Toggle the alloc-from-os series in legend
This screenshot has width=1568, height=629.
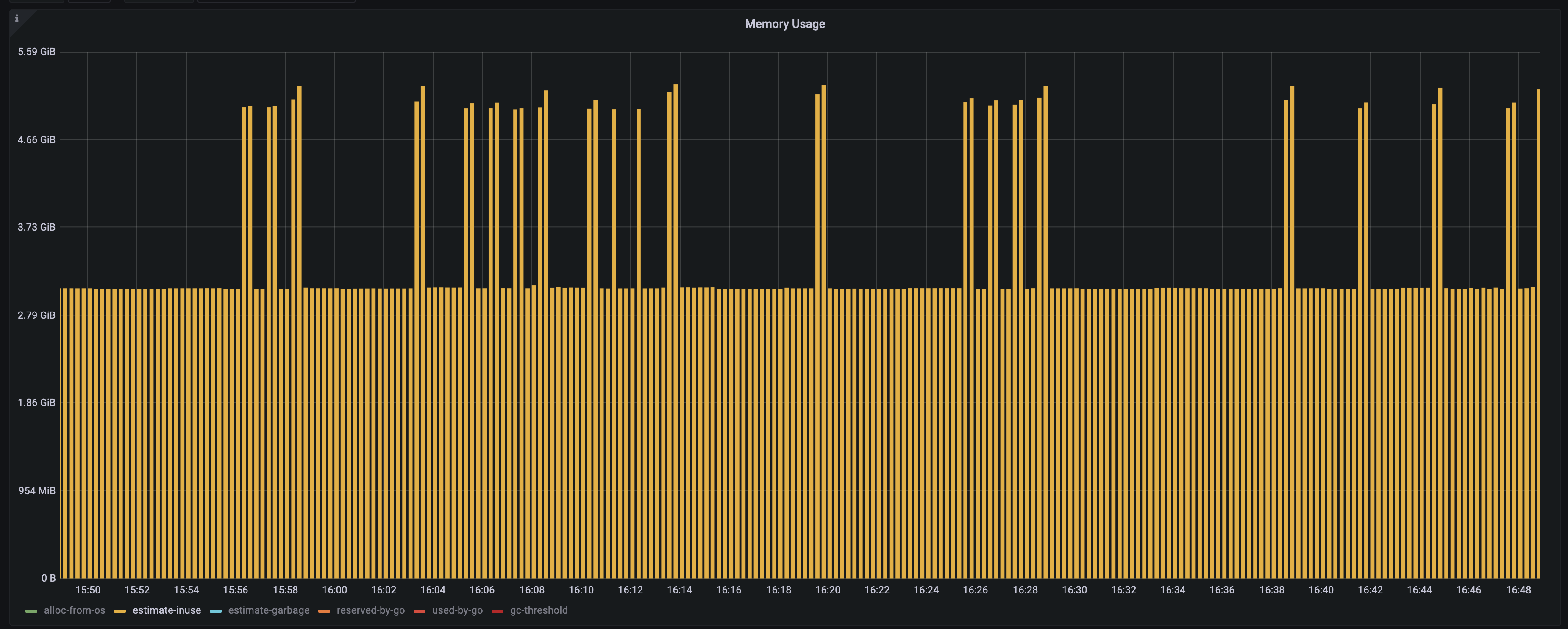click(x=74, y=610)
